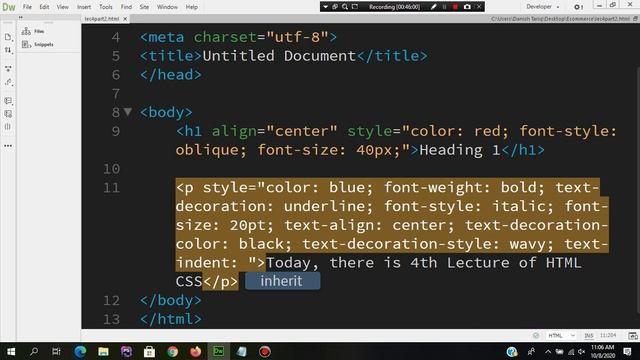Click Dreamweaver icon in taskbar
The height and width of the screenshot is (360, 640).
[218, 351]
